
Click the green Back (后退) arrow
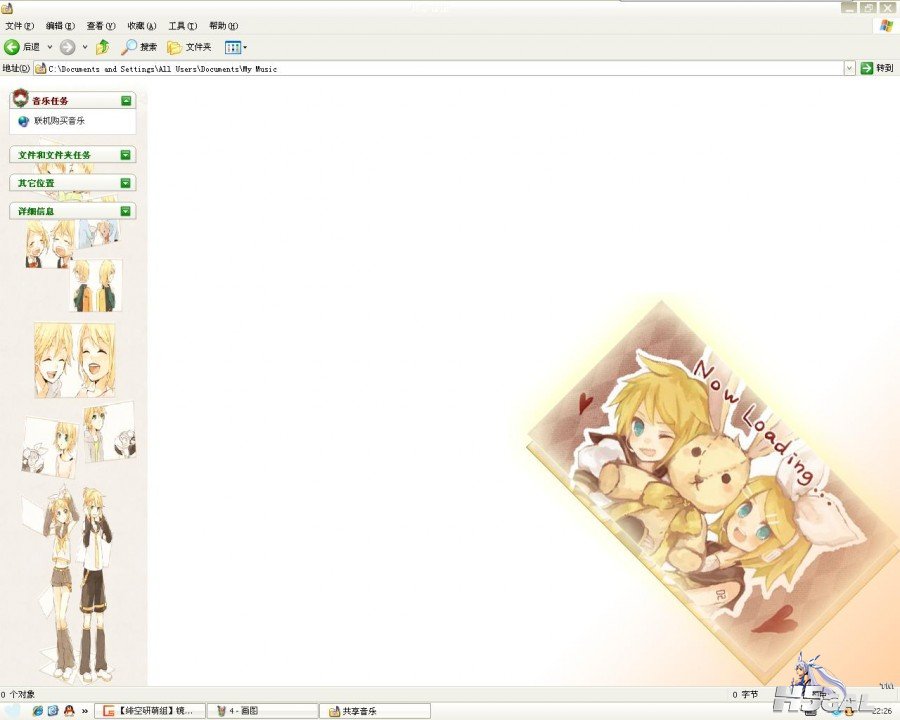pos(11,47)
